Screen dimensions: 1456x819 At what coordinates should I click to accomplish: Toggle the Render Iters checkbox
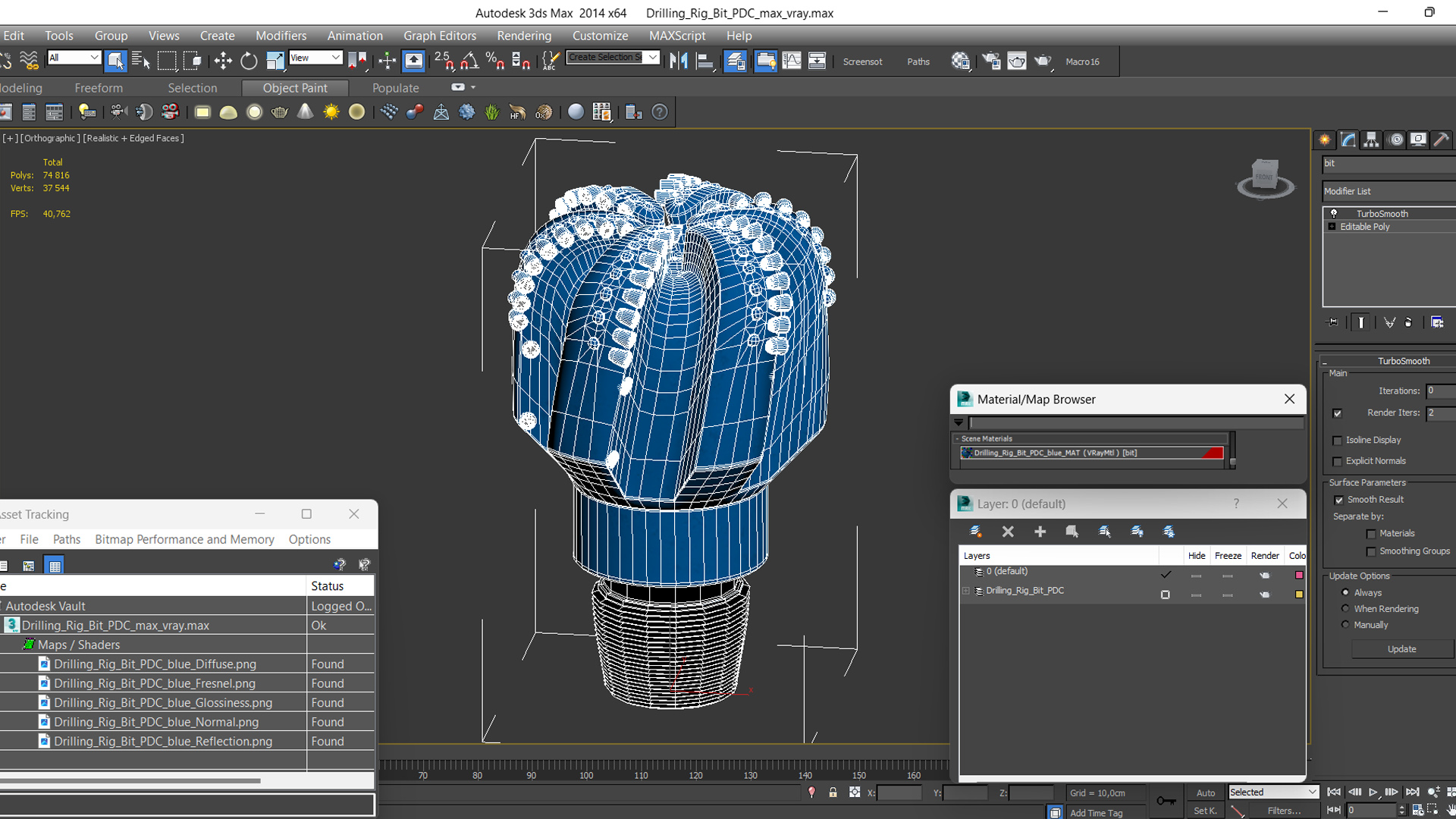tap(1337, 413)
